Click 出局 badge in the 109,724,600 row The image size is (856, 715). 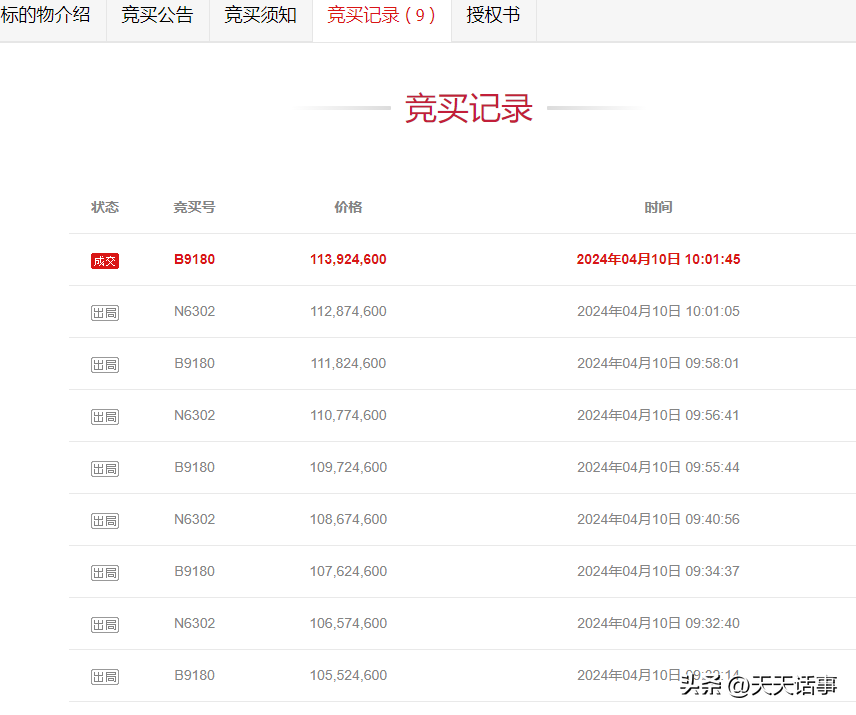[x=105, y=468]
